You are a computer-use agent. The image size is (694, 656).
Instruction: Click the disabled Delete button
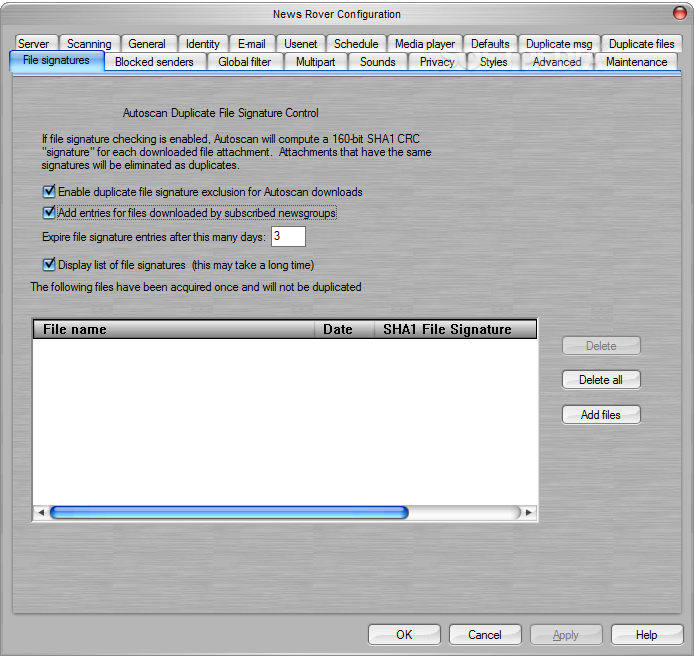pos(601,346)
